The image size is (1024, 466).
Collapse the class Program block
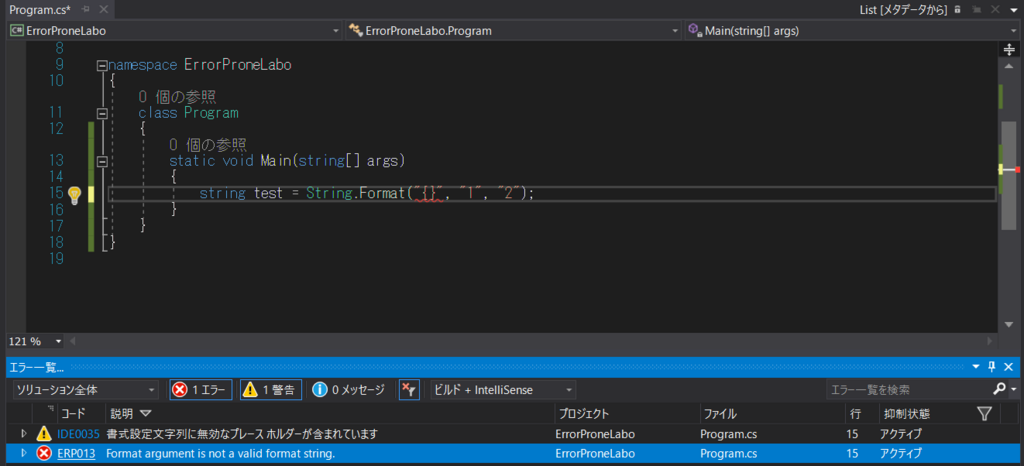pyautogui.click(x=101, y=114)
